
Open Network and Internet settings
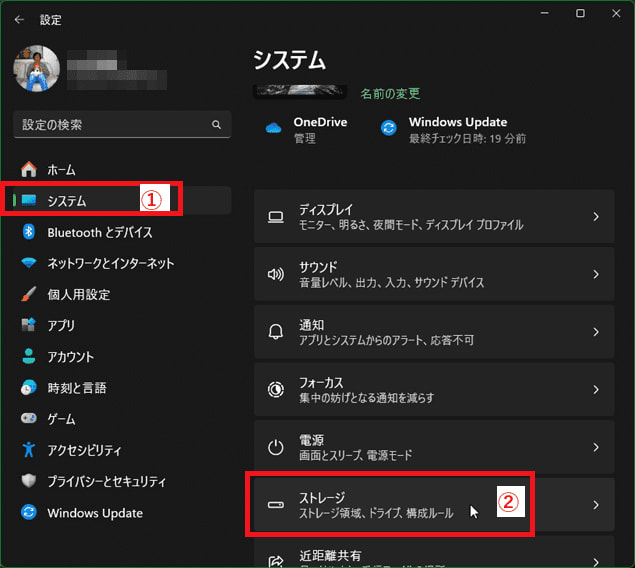point(110,263)
